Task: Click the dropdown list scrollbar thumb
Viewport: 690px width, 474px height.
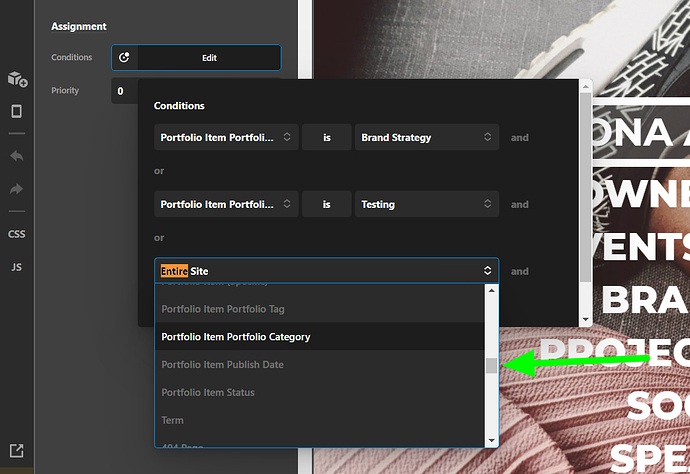Action: tap(492, 366)
